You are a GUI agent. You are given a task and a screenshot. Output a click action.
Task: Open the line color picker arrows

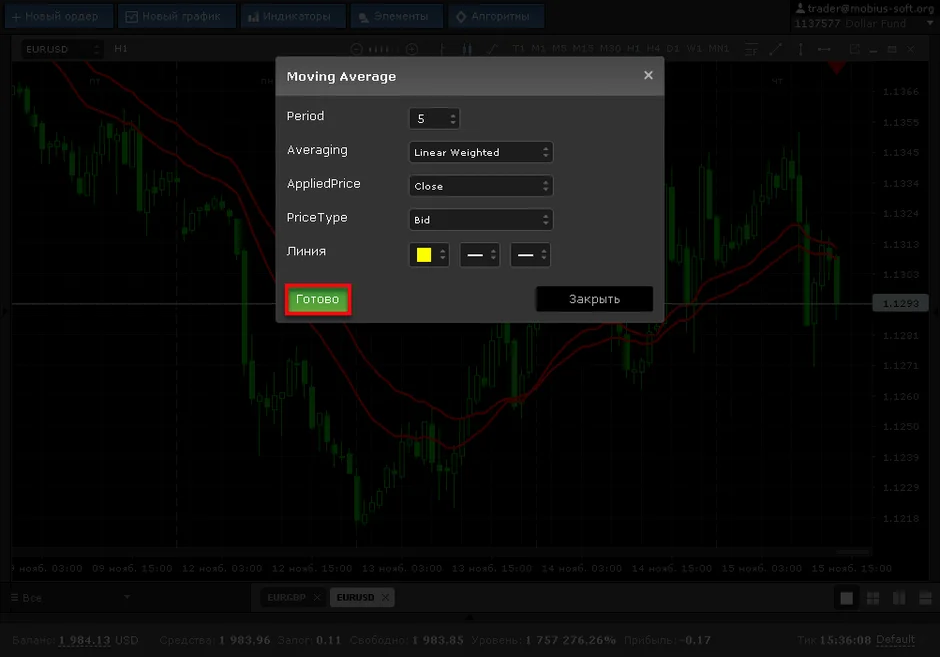[x=442, y=255]
